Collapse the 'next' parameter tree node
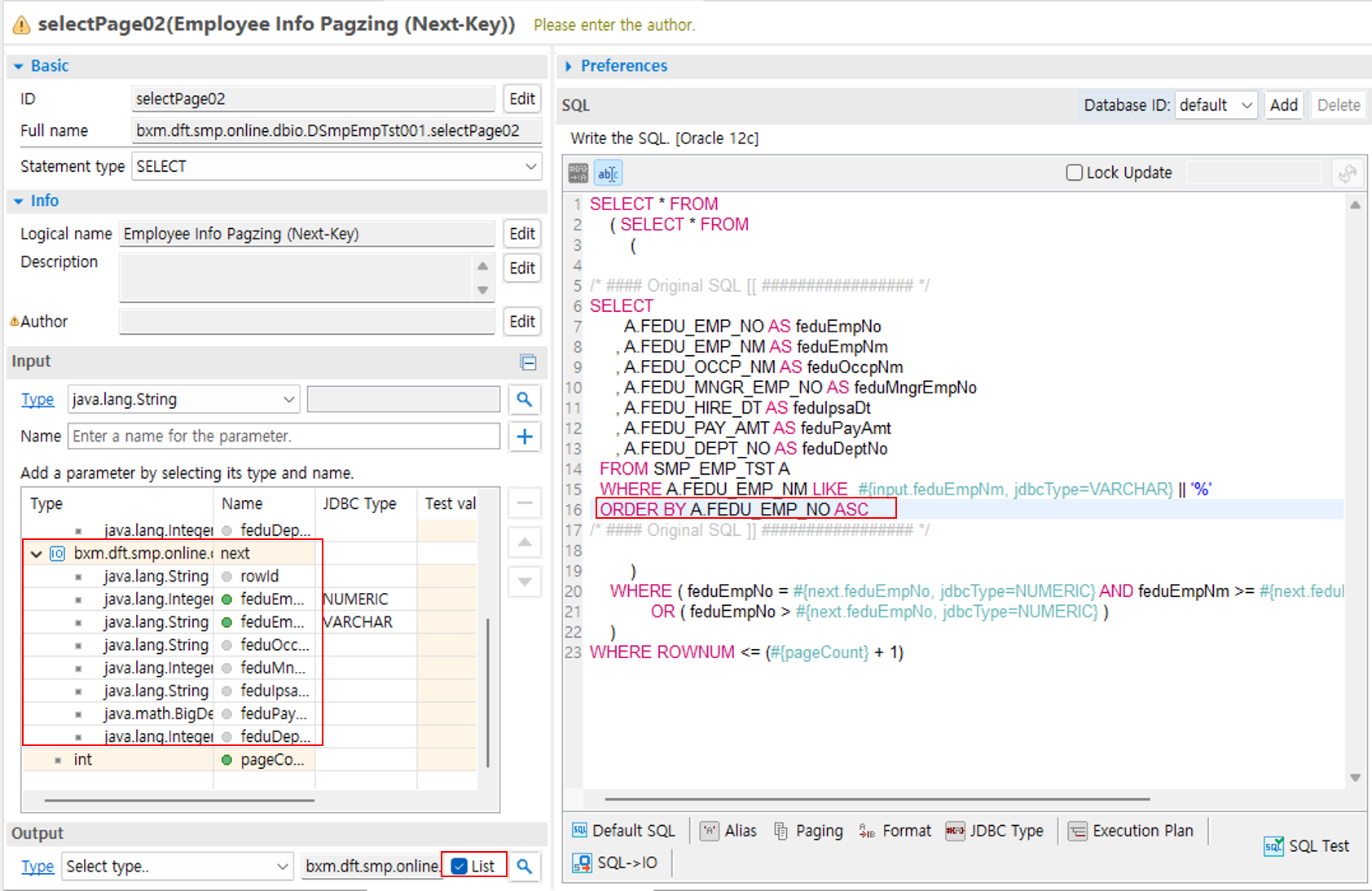The height and width of the screenshot is (891, 1372). pos(36,554)
